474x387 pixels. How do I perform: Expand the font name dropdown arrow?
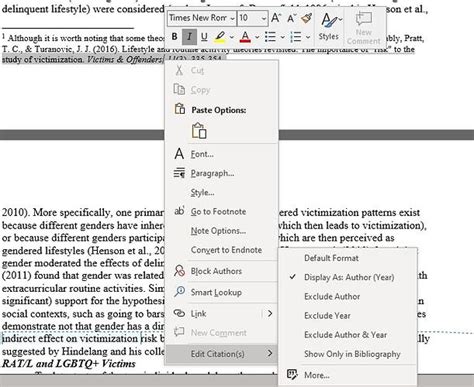233,18
